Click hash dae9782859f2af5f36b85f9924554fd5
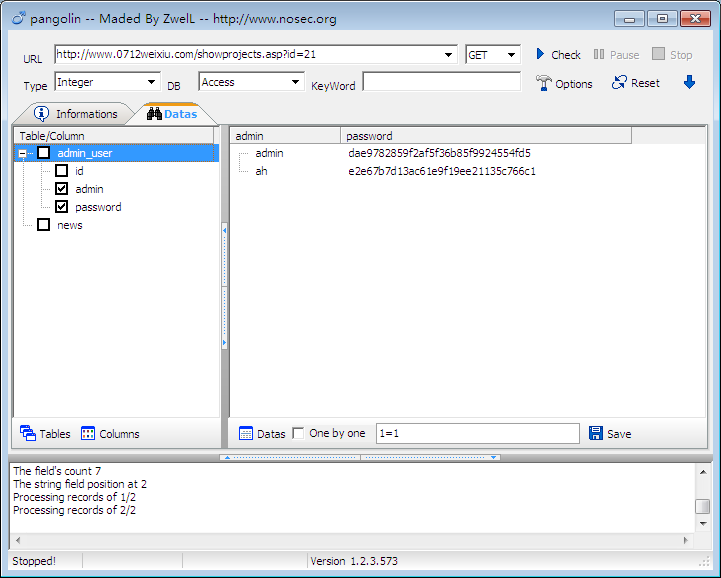This screenshot has width=721, height=578. [x=439, y=153]
